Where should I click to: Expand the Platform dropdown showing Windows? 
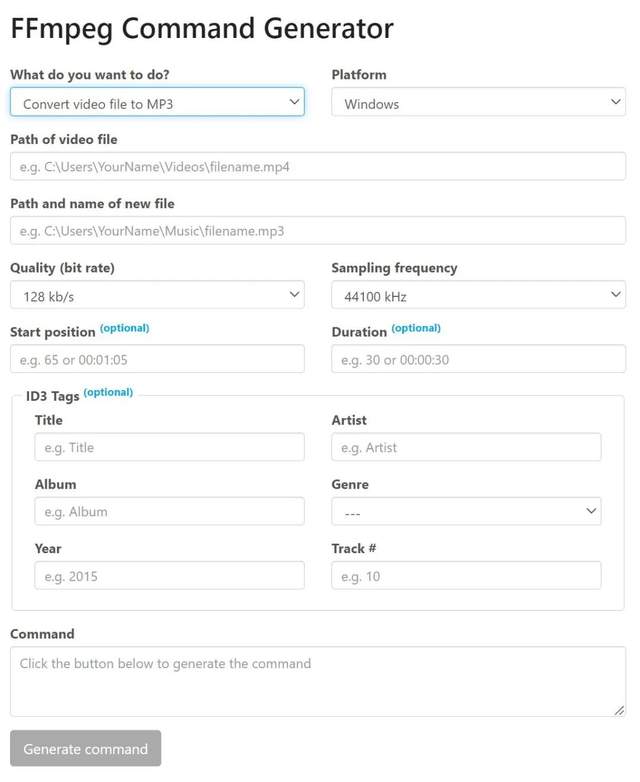tap(478, 103)
